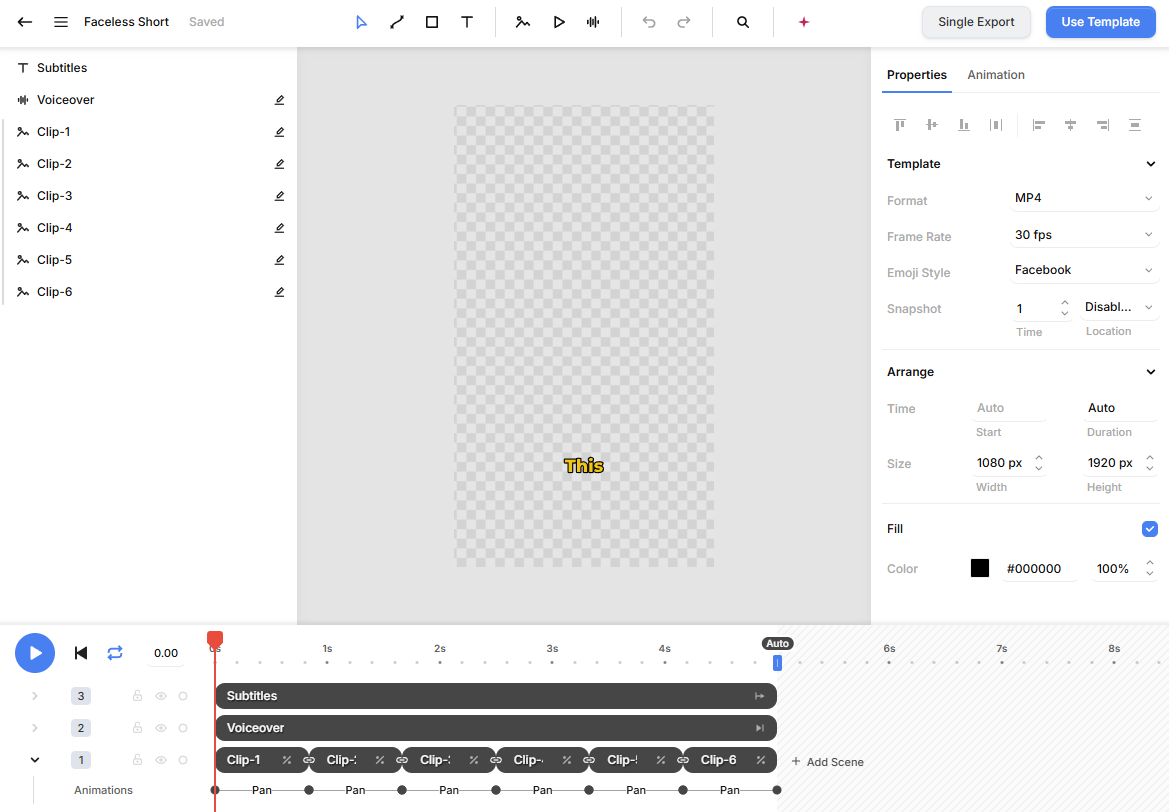Click the link icon between Clip-1 and Clip-2
The width and height of the screenshot is (1169, 812).
click(309, 760)
